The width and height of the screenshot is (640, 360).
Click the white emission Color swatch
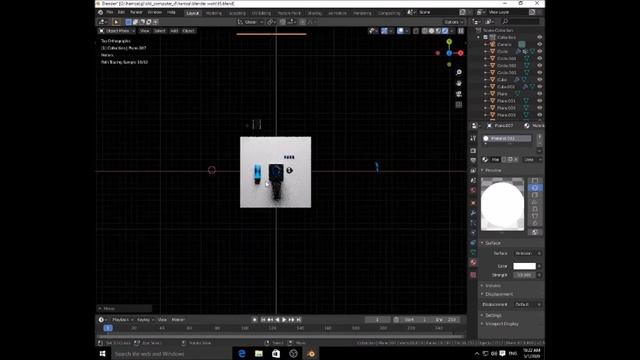click(524, 266)
